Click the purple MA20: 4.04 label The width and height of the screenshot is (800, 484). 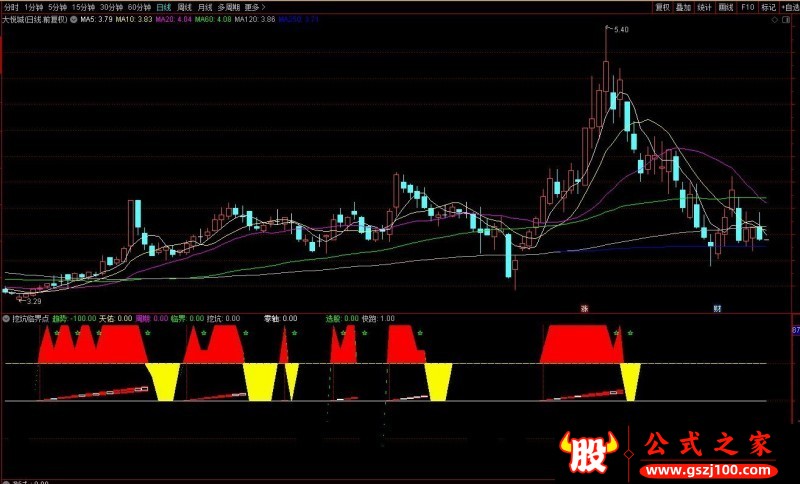pos(173,20)
